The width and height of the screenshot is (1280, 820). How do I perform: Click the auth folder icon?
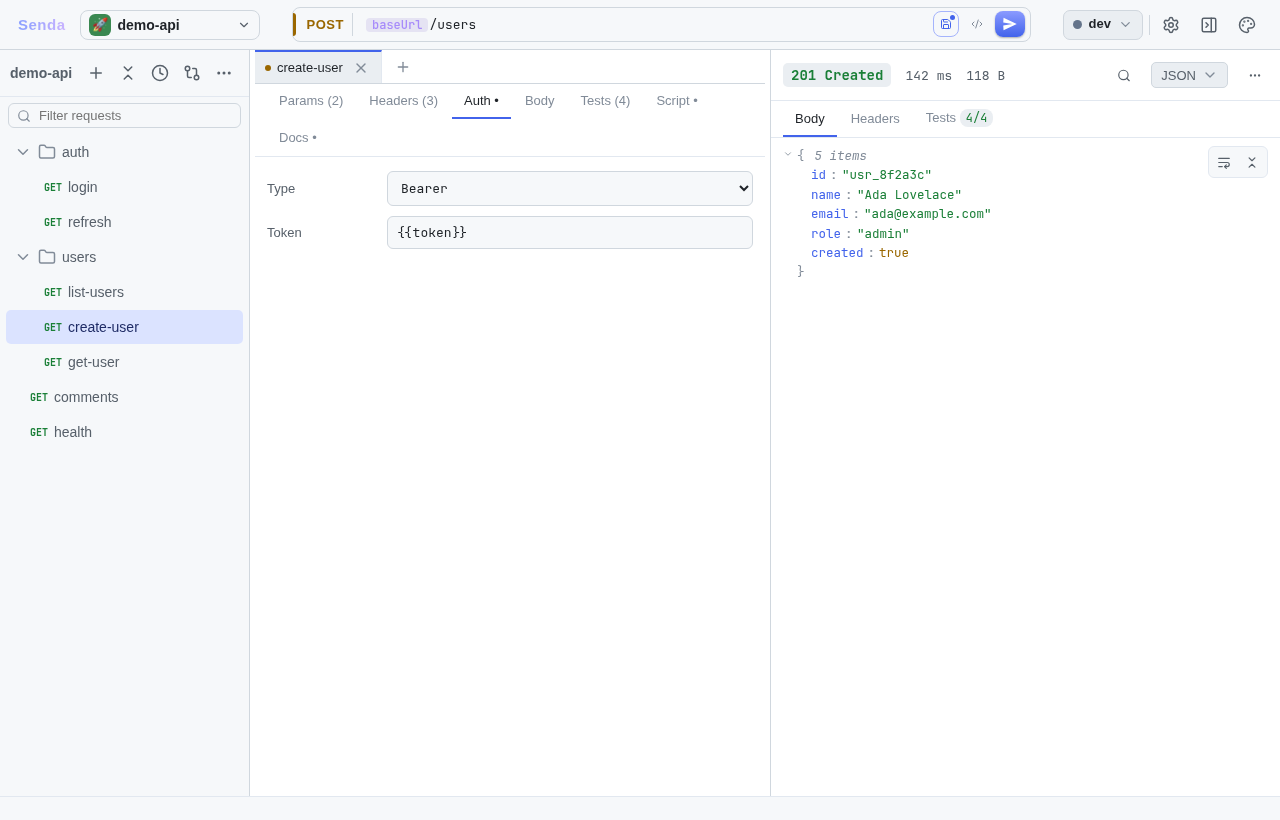click(47, 152)
